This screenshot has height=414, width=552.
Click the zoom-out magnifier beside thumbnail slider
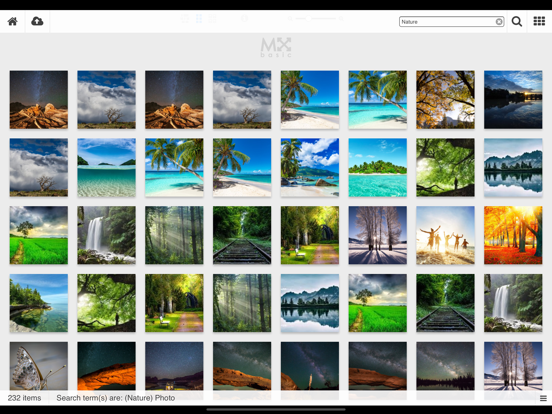pyautogui.click(x=290, y=19)
